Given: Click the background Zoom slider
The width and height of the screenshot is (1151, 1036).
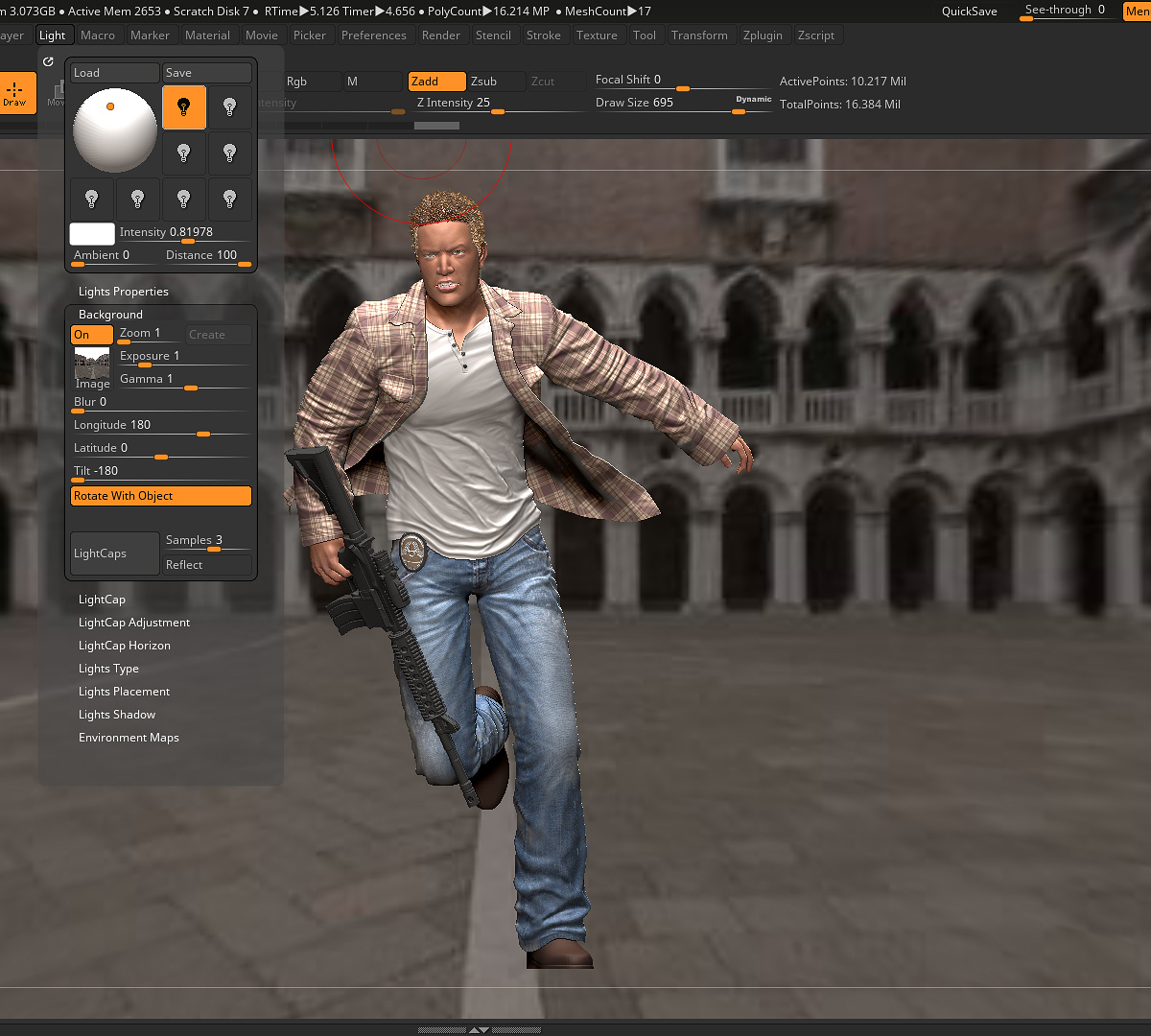Looking at the screenshot, I should [150, 335].
